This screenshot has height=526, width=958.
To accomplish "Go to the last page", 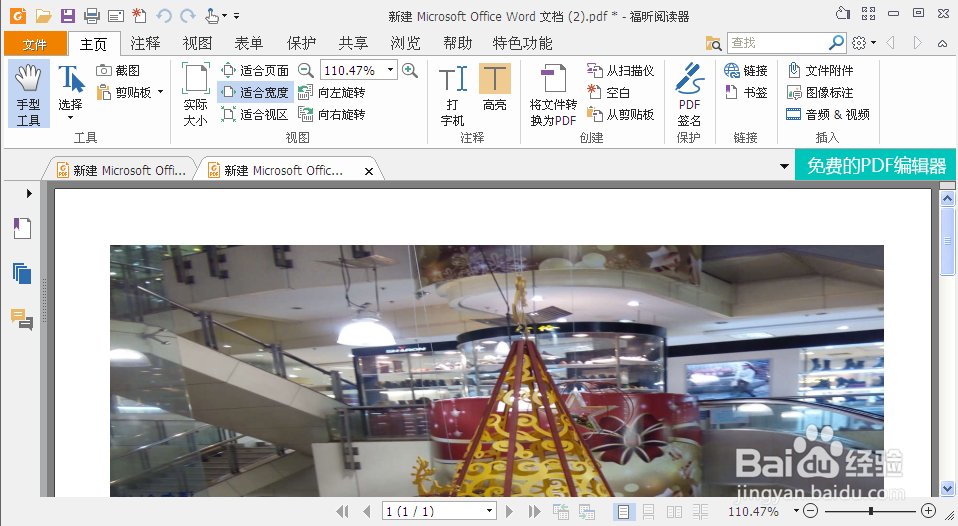I will point(534,511).
